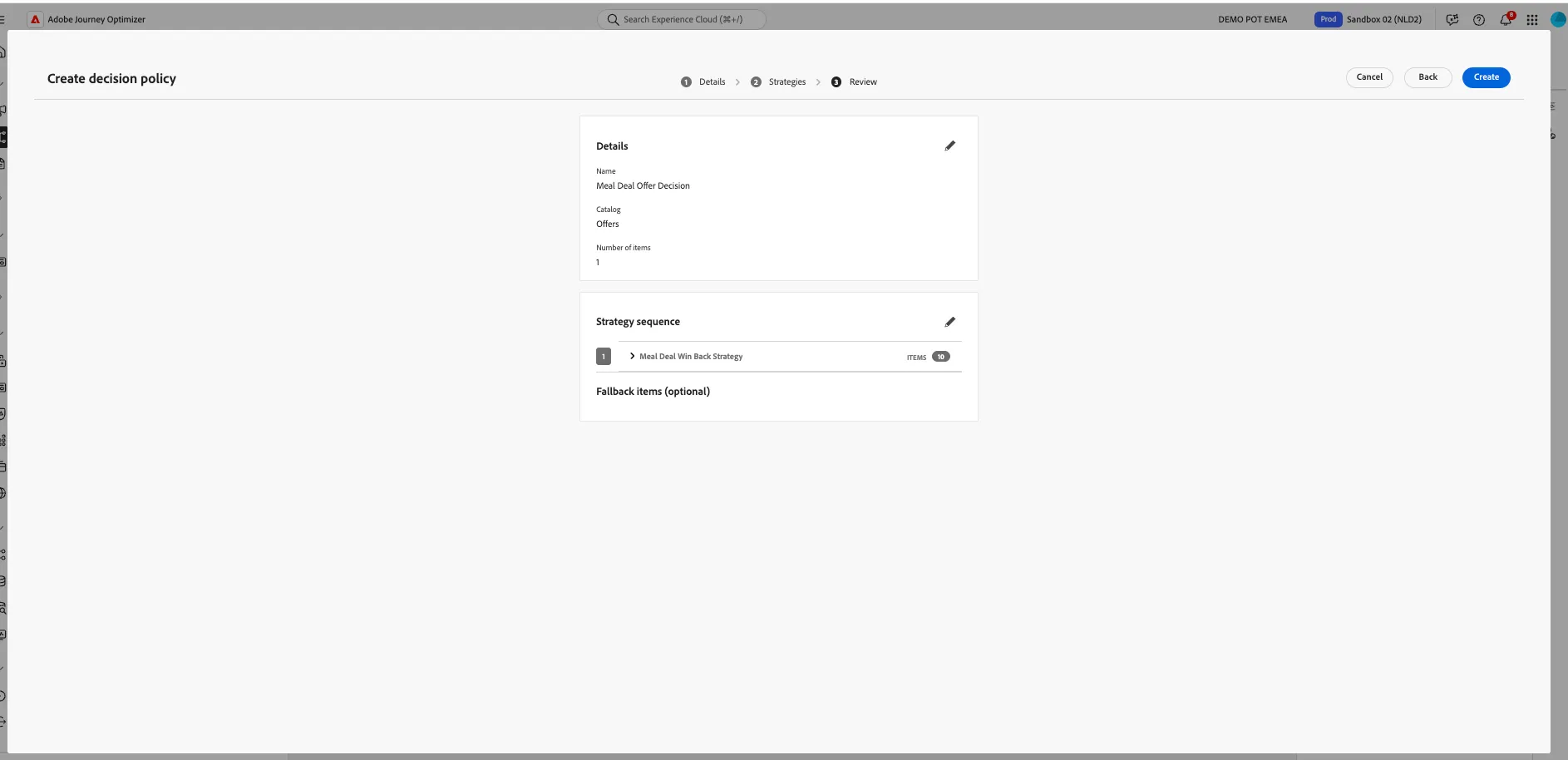This screenshot has width=1568, height=760.
Task: Open the Help icon in the top bar
Action: pos(1479,20)
